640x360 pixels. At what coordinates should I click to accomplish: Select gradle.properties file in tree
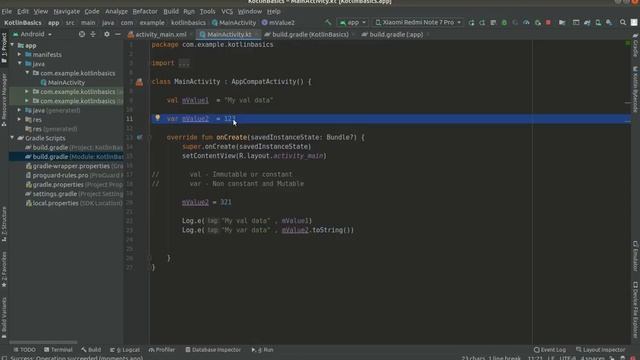coord(74,184)
